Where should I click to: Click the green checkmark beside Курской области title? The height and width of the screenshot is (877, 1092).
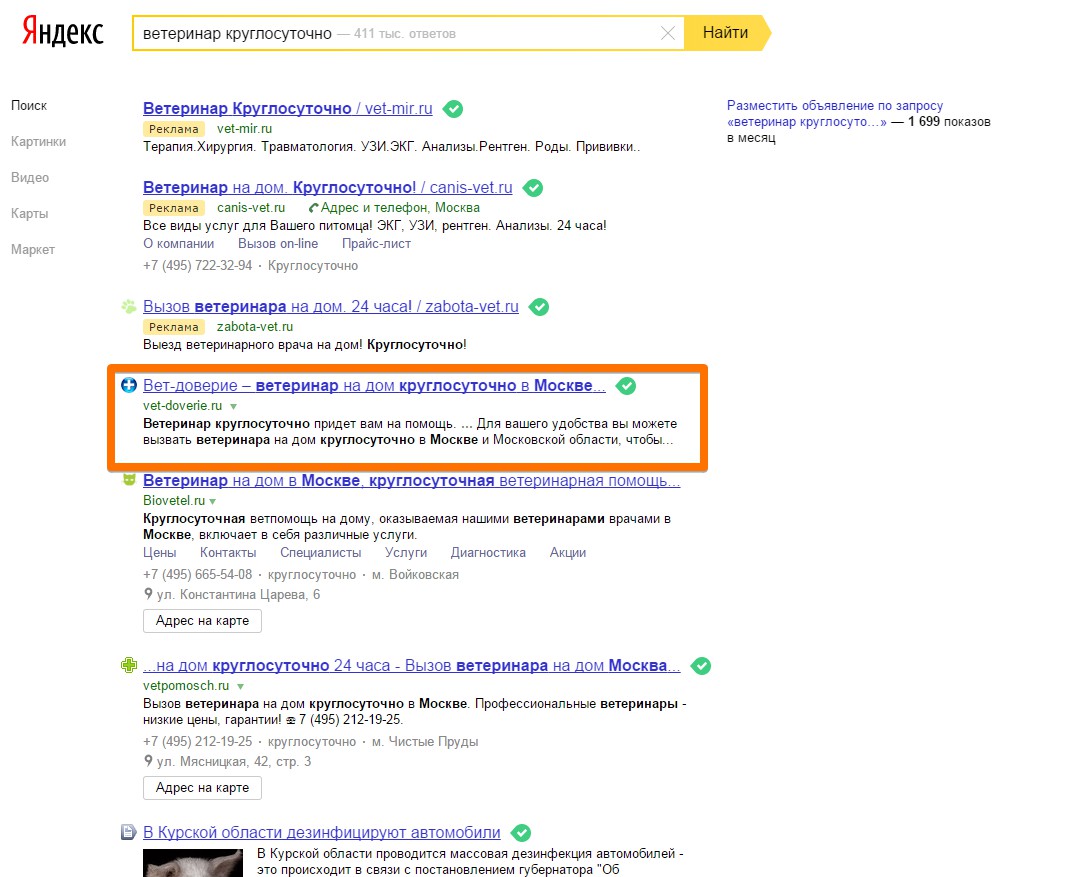pyautogui.click(x=521, y=832)
